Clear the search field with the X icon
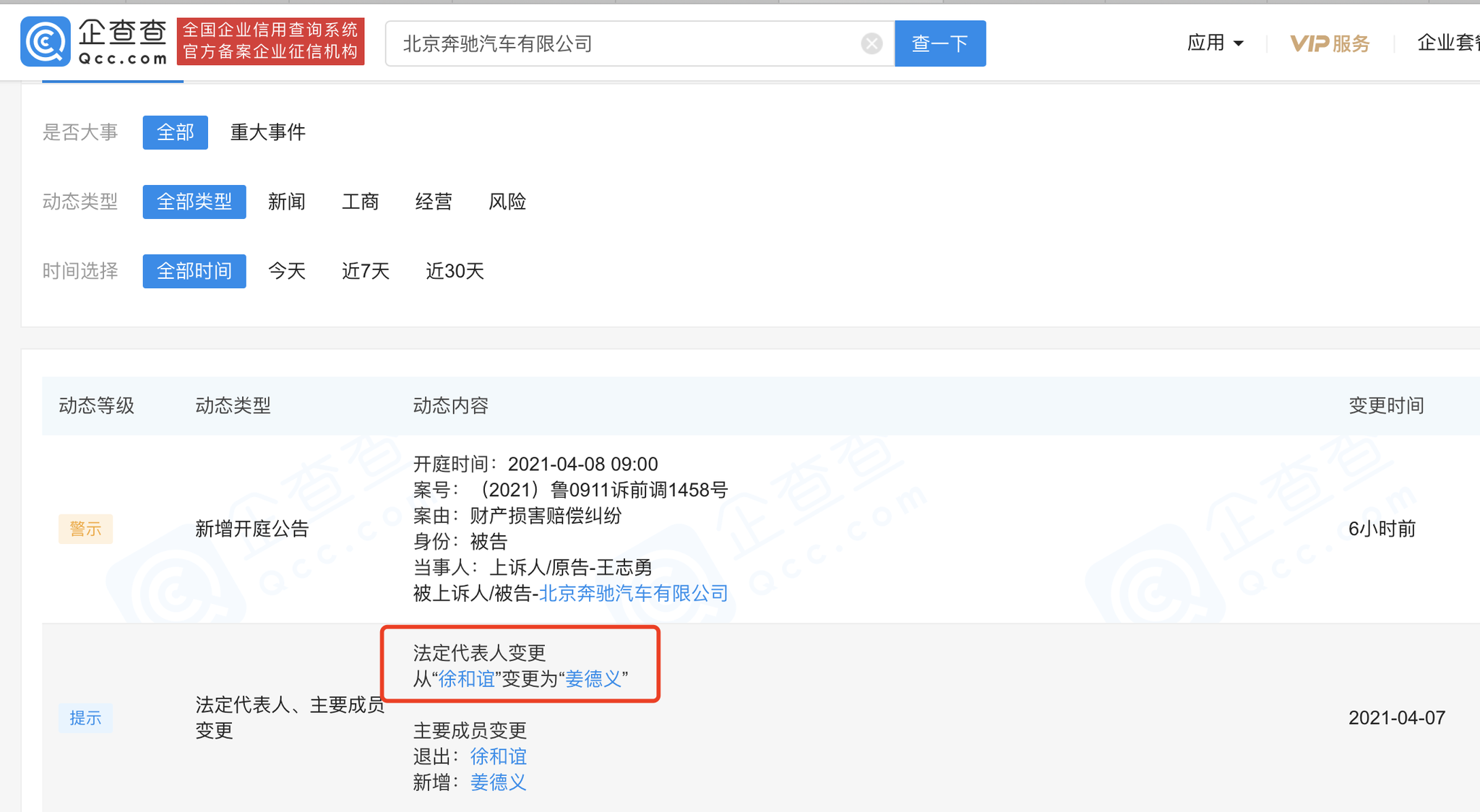 click(x=872, y=43)
